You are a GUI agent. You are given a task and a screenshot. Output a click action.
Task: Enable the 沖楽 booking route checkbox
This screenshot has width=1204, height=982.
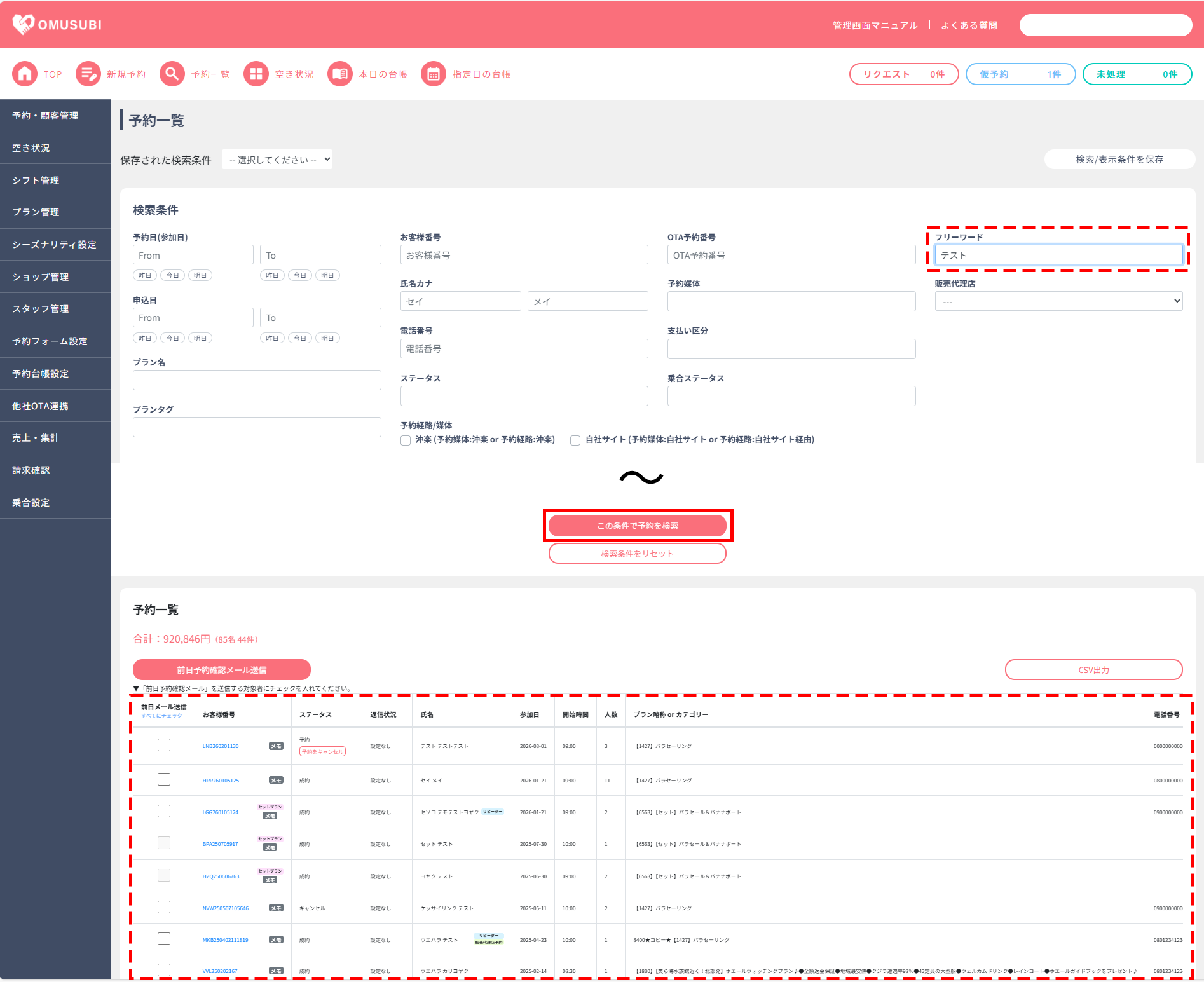[406, 440]
